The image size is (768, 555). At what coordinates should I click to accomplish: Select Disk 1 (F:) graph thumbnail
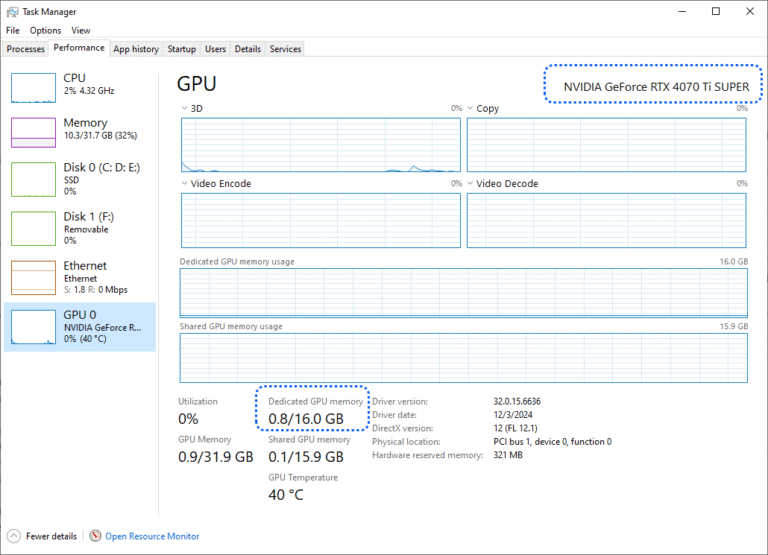coord(33,228)
